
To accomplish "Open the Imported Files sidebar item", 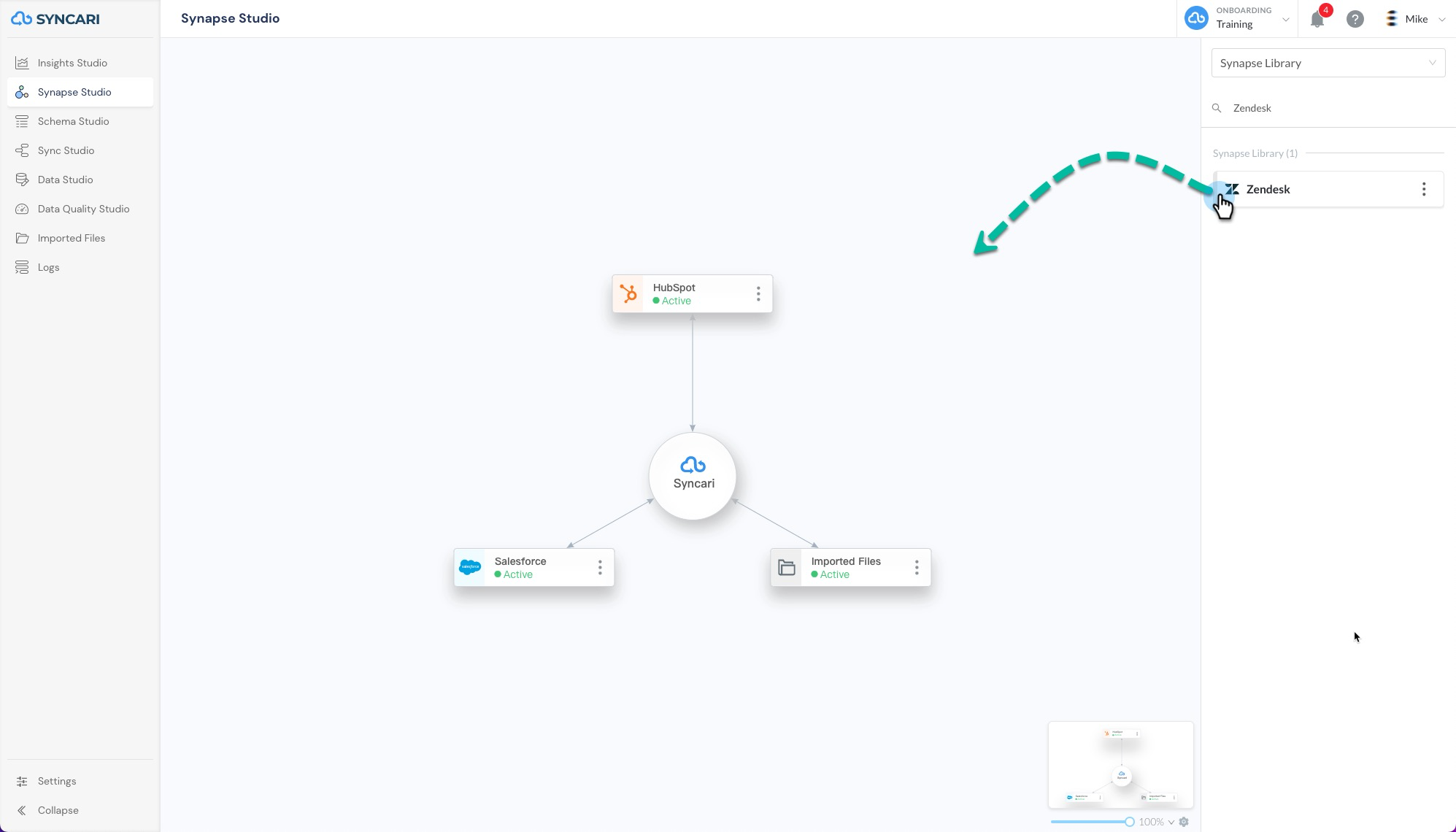I will tap(80, 238).
